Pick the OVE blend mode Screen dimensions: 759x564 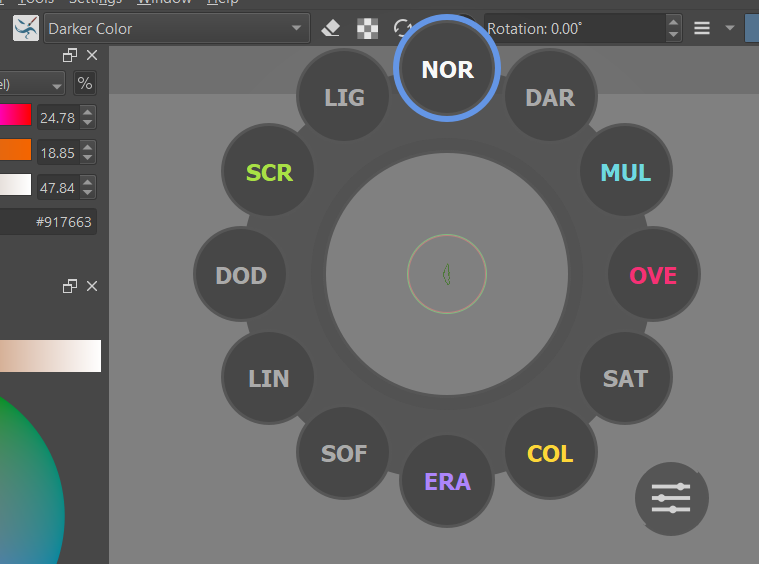(653, 274)
